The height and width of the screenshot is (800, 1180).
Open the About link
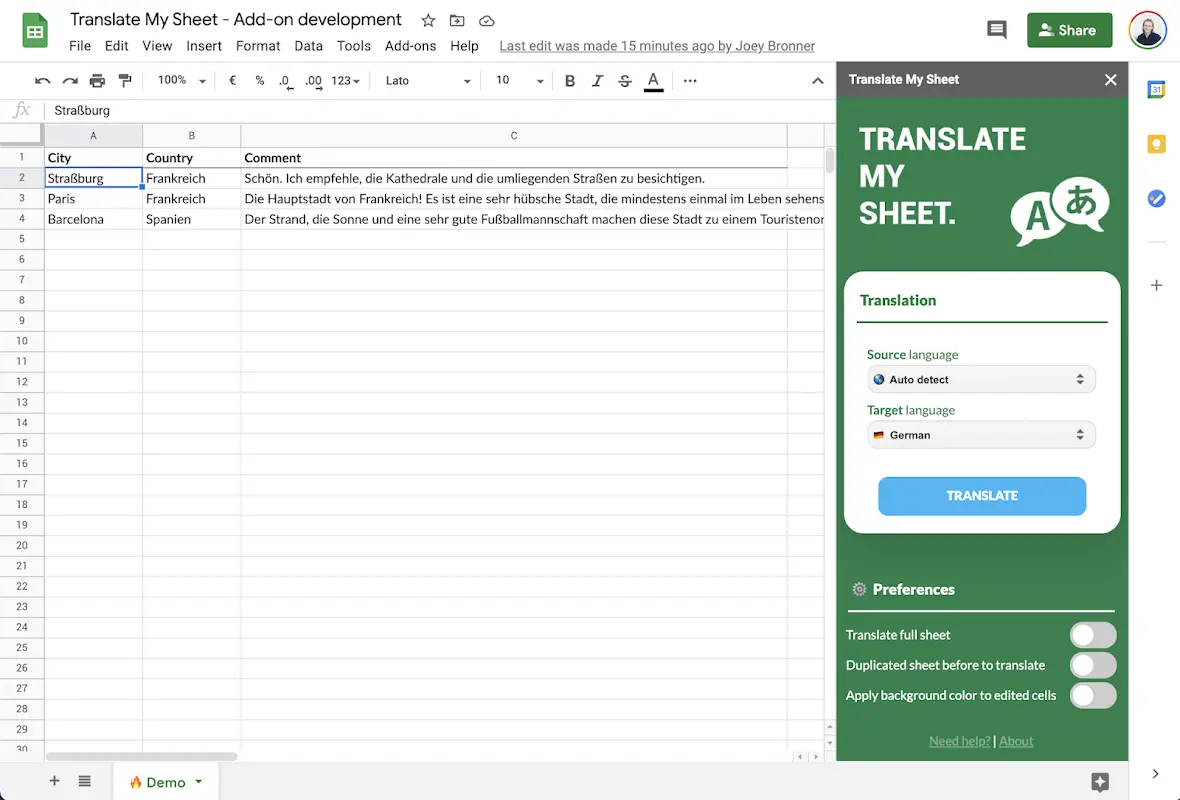(1016, 741)
